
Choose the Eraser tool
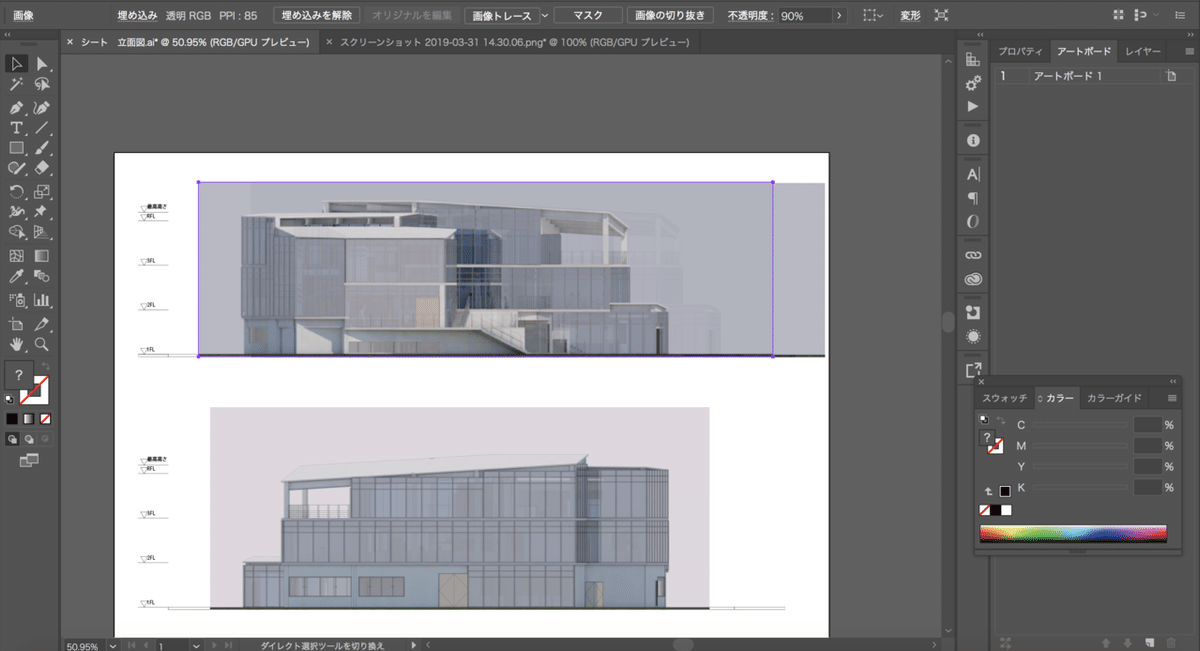coord(42,169)
